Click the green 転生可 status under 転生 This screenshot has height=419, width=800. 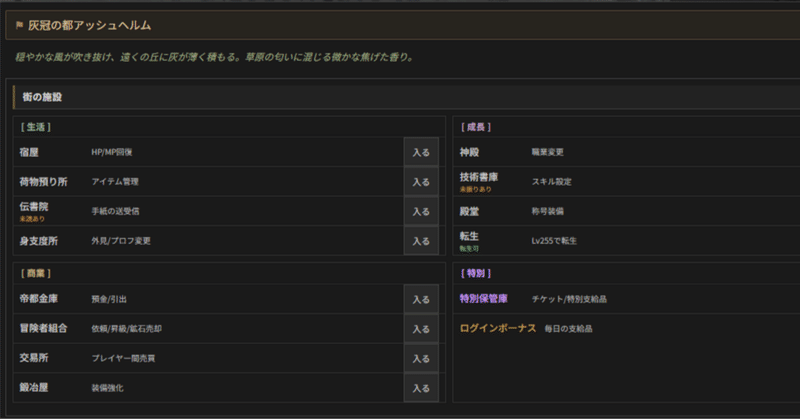click(469, 249)
